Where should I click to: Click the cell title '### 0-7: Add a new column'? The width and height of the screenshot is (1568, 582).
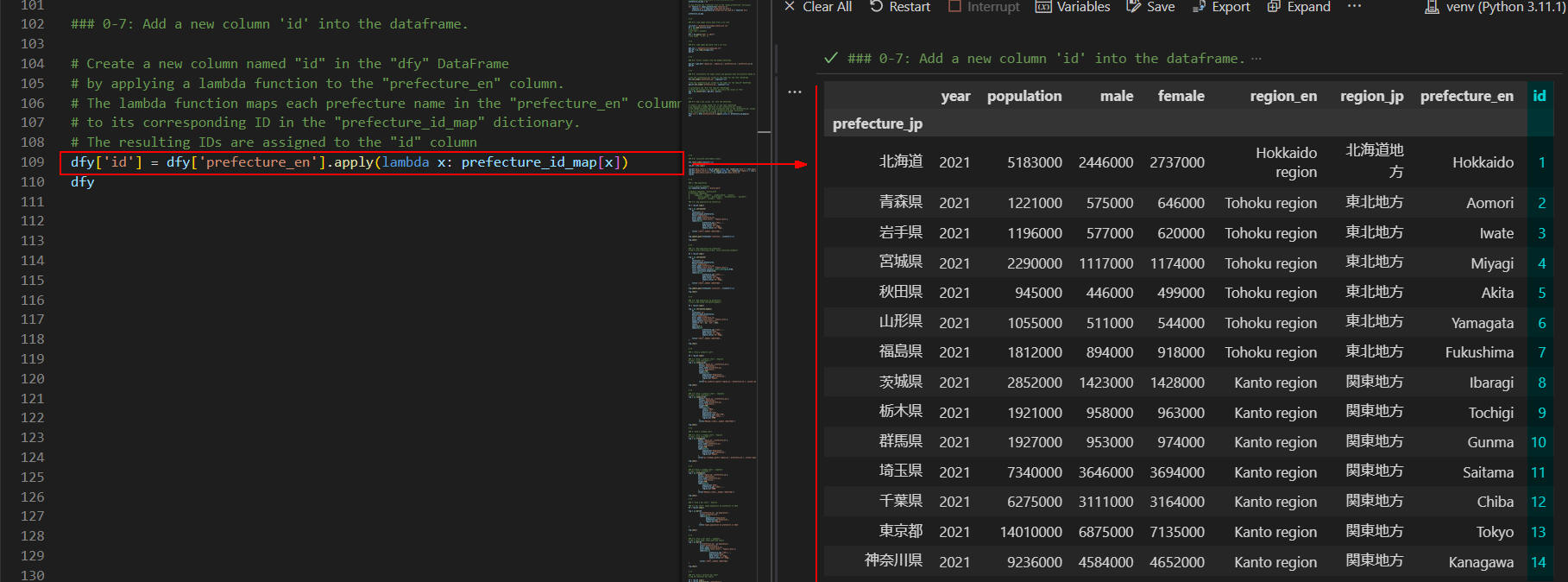tap(1046, 59)
